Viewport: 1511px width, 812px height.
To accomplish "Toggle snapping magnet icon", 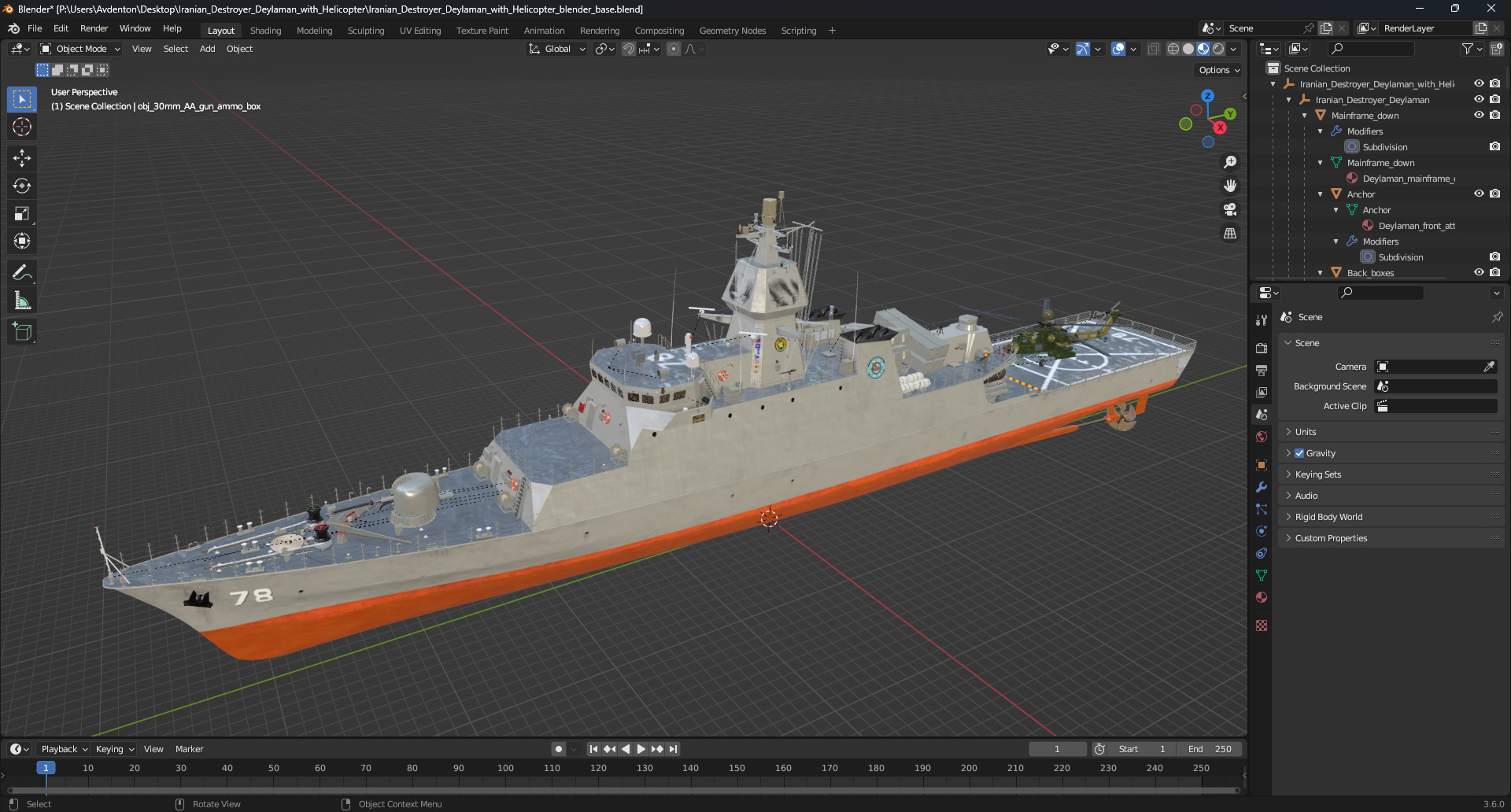I will (629, 49).
